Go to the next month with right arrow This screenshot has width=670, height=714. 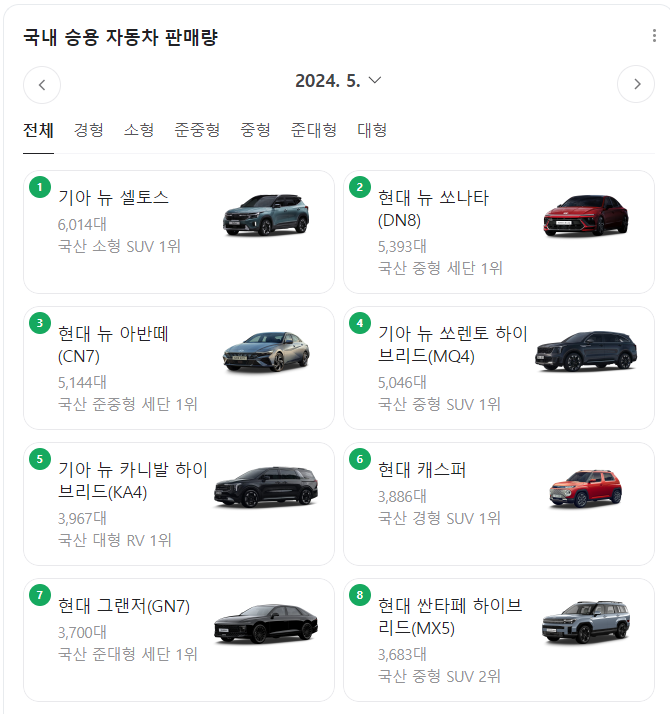(636, 85)
